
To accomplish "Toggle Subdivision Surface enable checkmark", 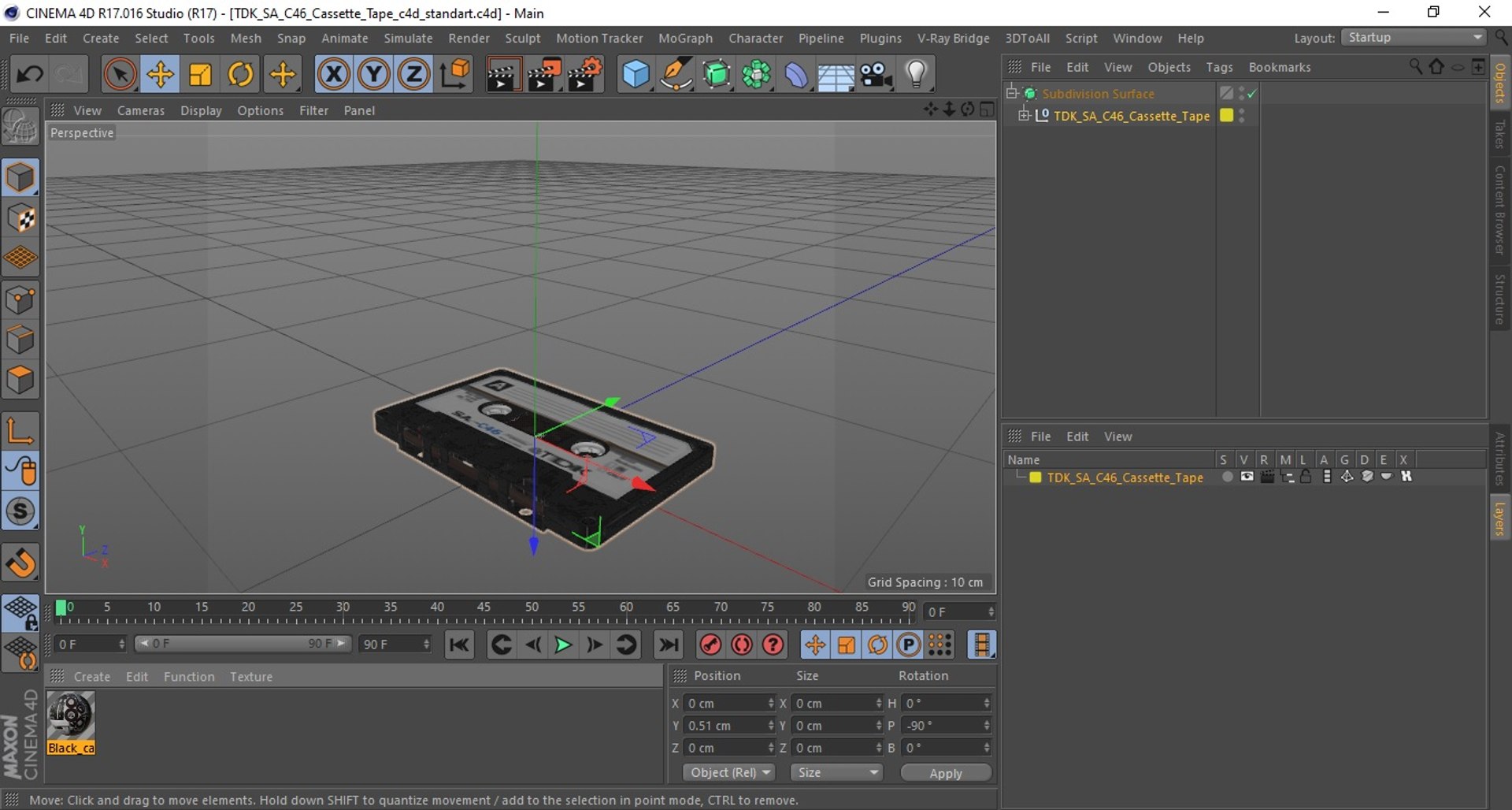I will 1252,94.
